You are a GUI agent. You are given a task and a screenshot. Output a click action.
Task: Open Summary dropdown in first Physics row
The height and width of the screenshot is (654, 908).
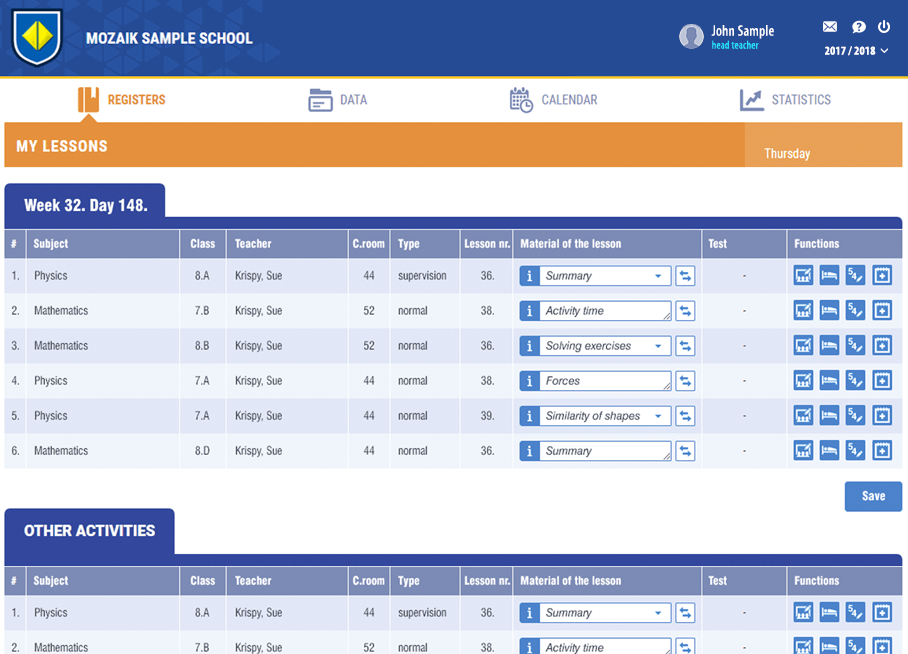click(658, 276)
